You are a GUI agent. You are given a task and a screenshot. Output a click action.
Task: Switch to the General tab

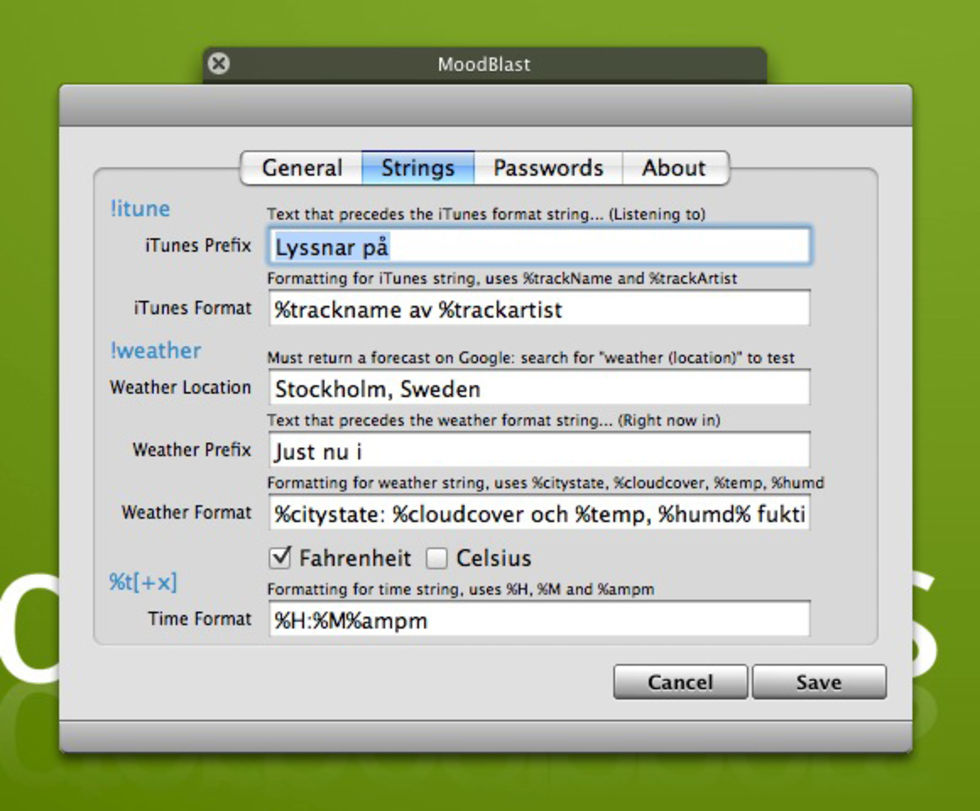tap(301, 168)
